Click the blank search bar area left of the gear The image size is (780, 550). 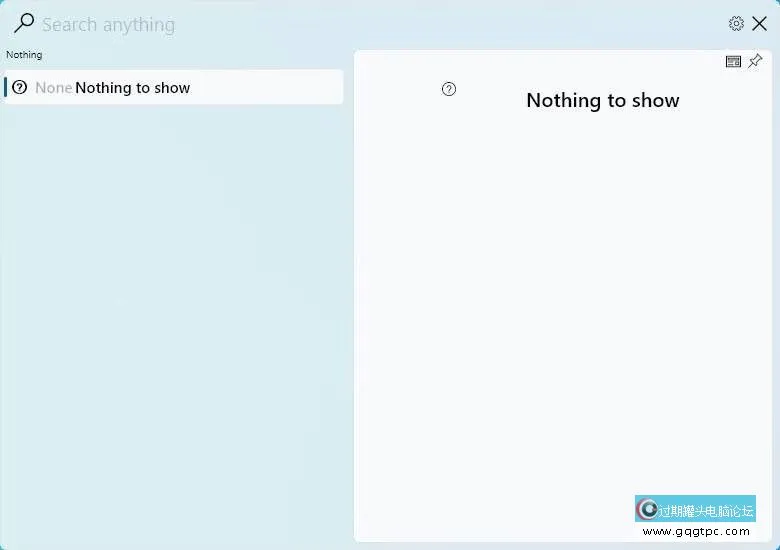450,25
